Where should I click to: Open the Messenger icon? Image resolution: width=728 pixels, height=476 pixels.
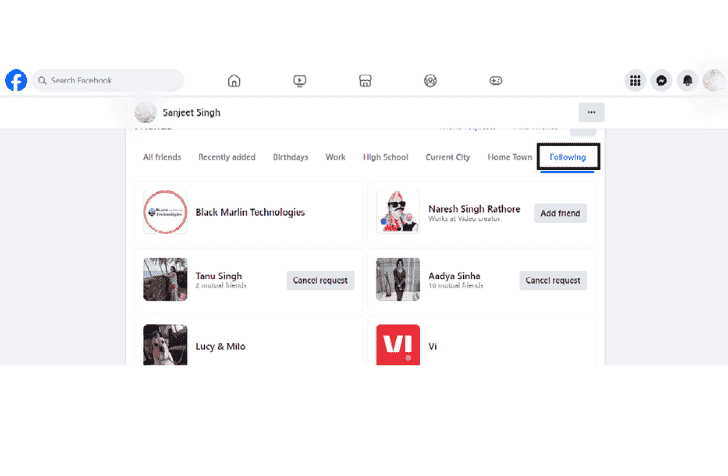point(661,81)
